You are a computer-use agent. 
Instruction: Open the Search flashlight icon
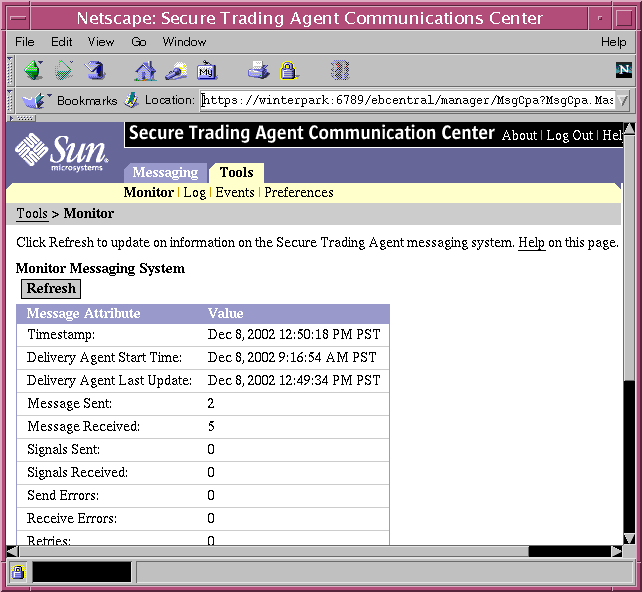(x=176, y=70)
